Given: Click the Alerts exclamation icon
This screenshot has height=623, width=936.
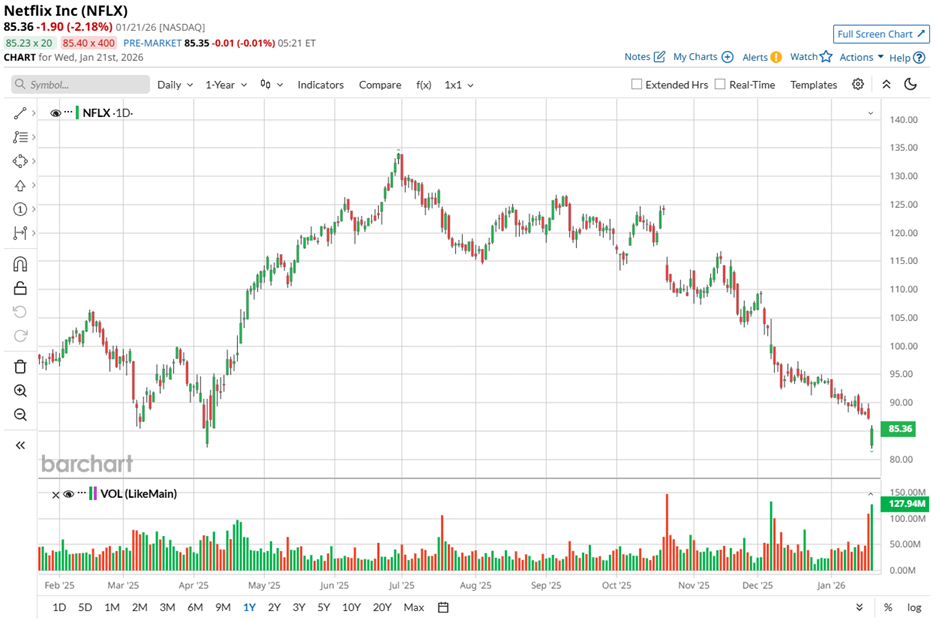Looking at the screenshot, I should [x=775, y=57].
